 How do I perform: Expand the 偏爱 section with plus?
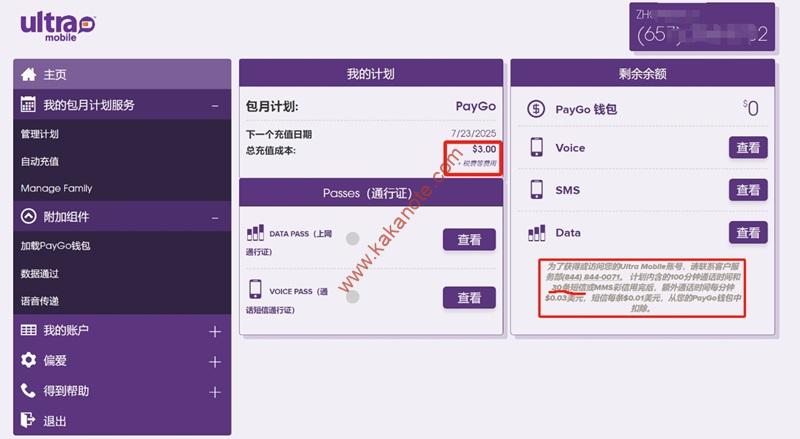215,362
